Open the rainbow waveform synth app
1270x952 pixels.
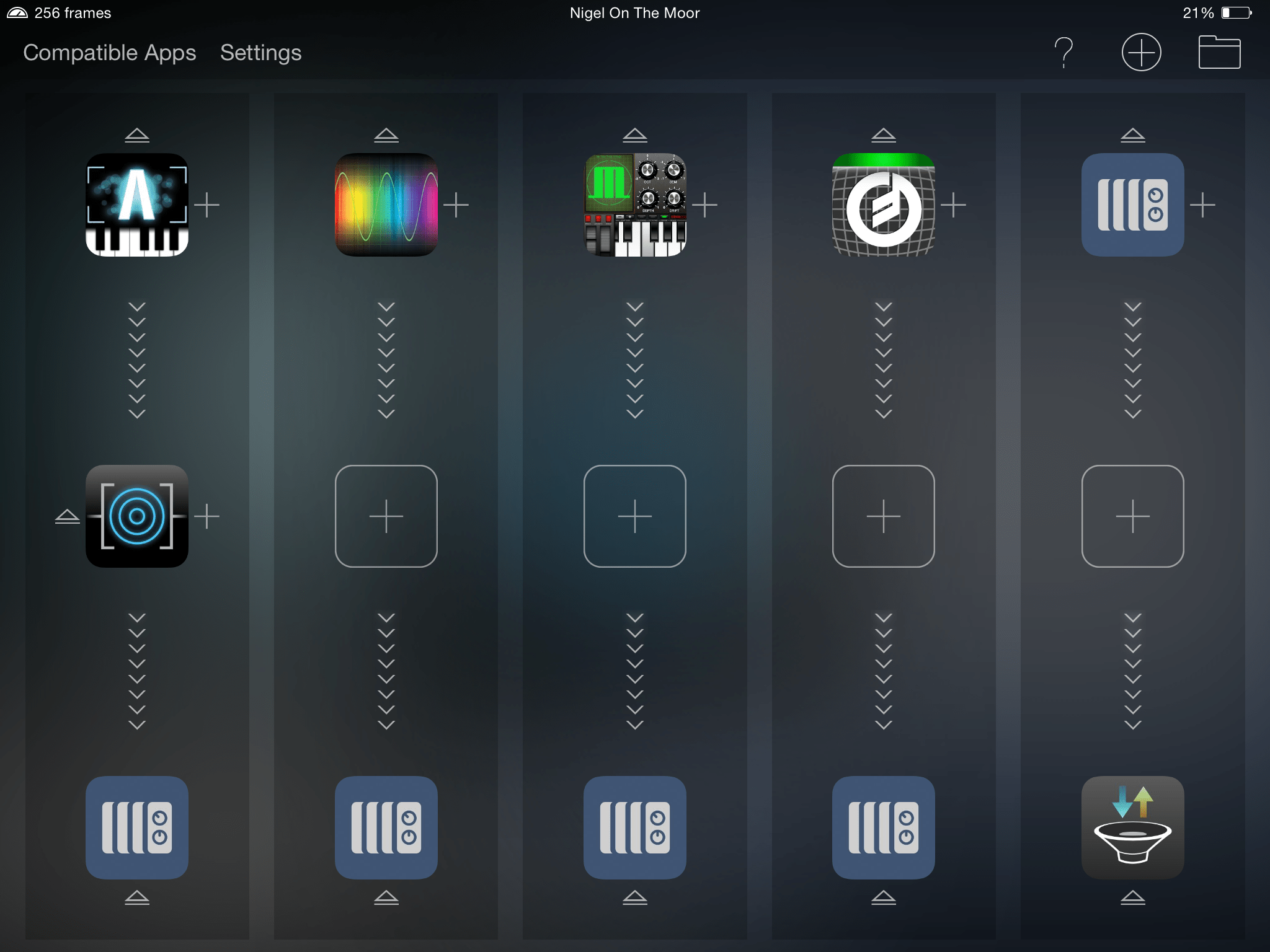(386, 205)
